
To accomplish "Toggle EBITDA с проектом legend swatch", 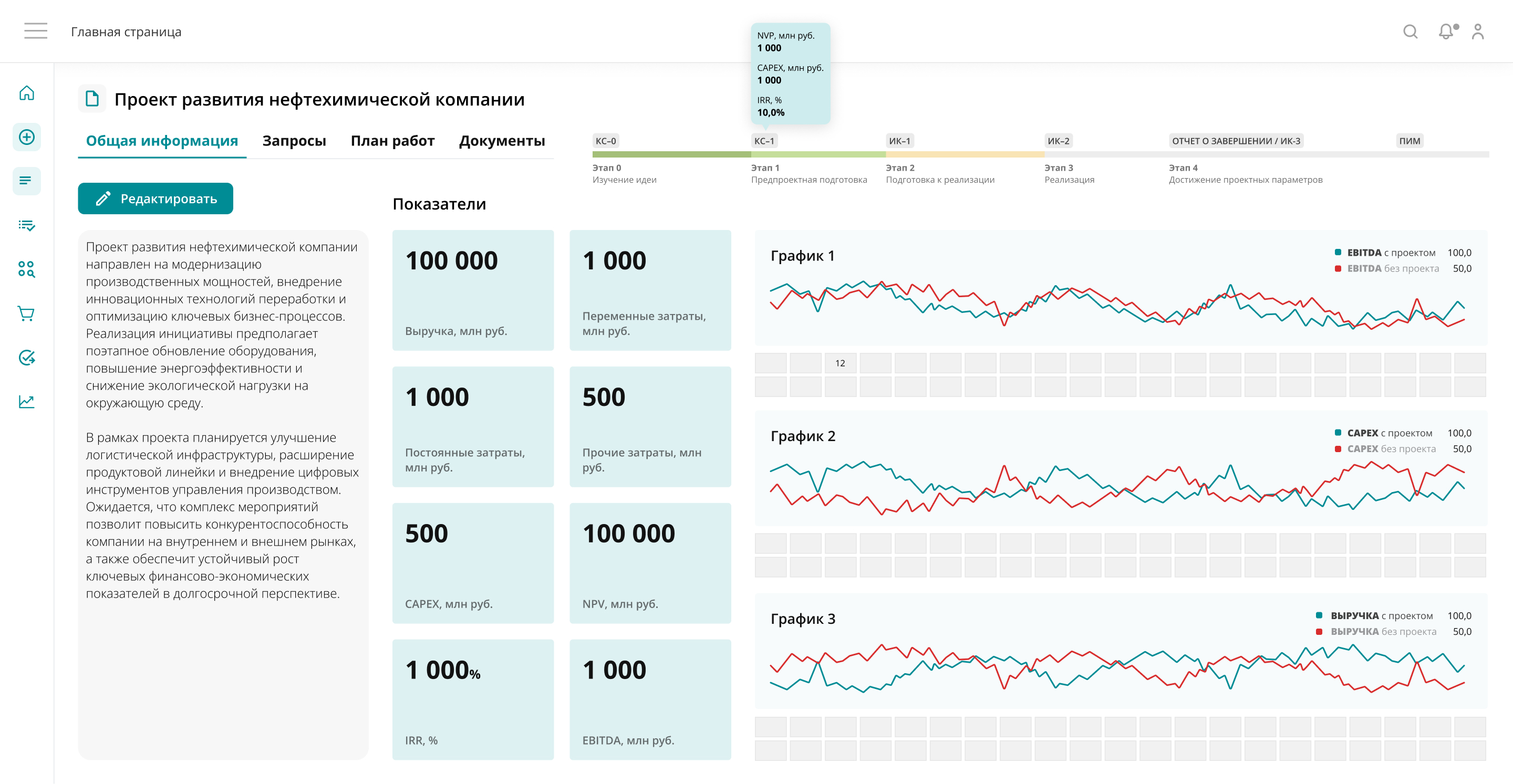I will point(1338,253).
